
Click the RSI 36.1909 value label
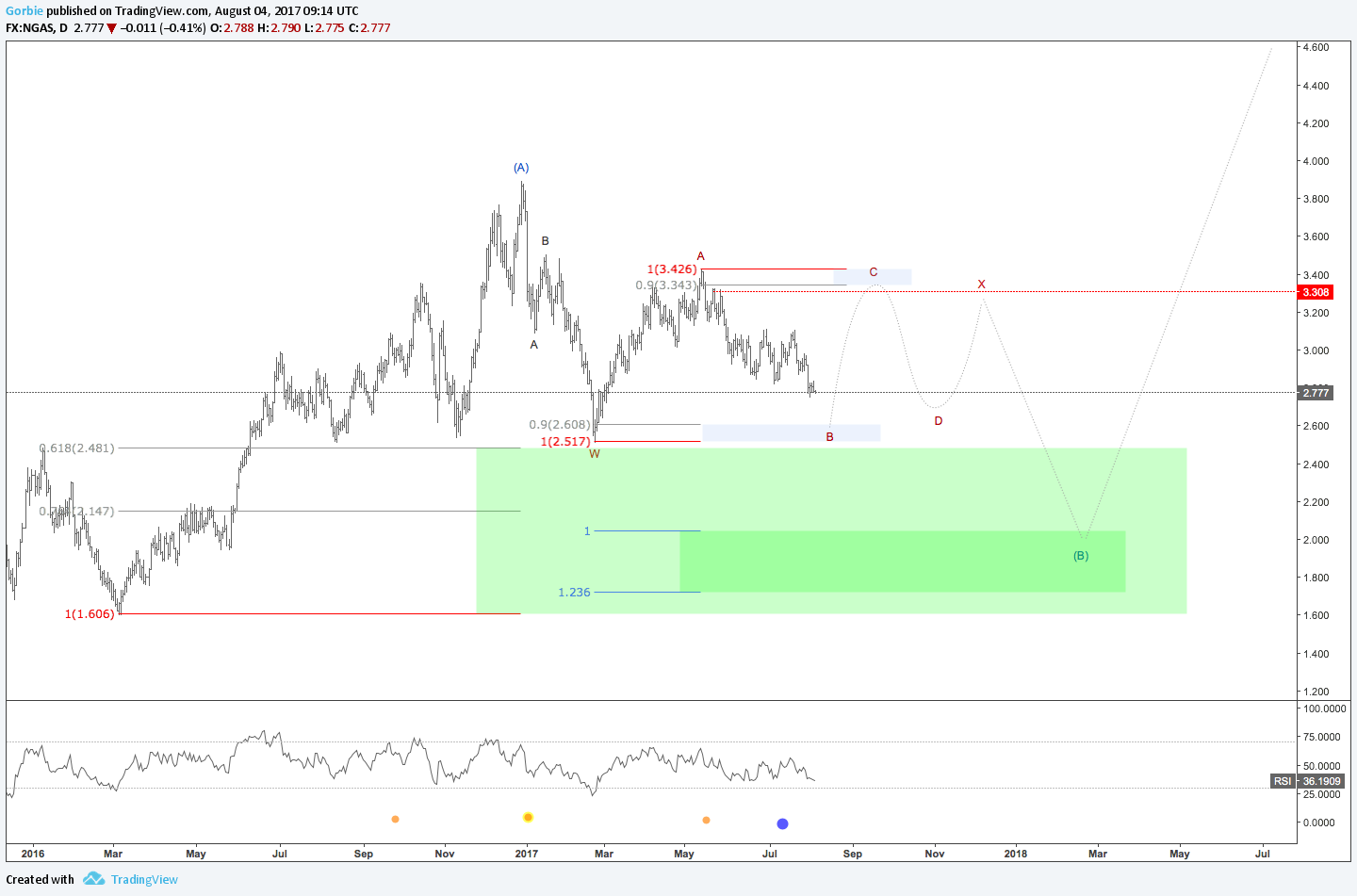tap(1307, 781)
